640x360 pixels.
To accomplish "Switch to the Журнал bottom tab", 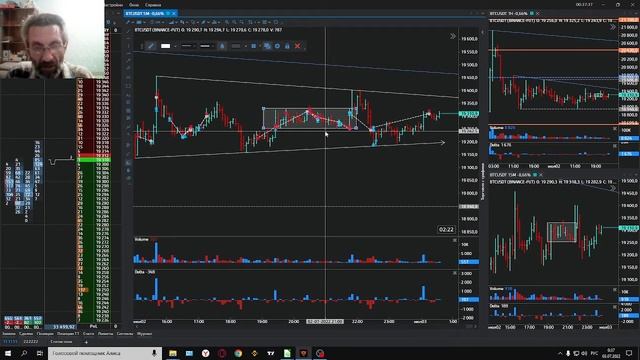I will click(144, 334).
